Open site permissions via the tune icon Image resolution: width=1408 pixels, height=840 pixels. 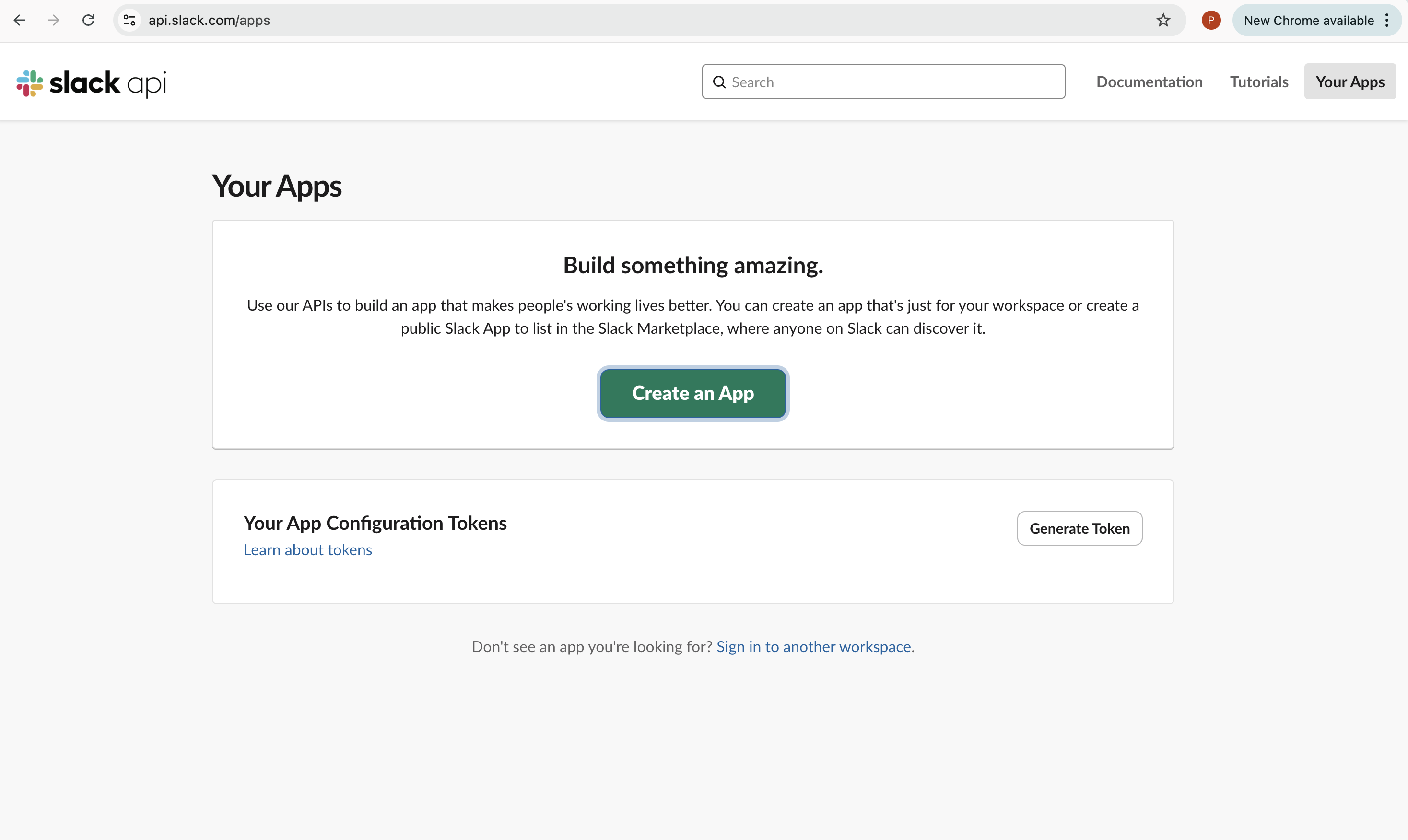[x=129, y=20]
